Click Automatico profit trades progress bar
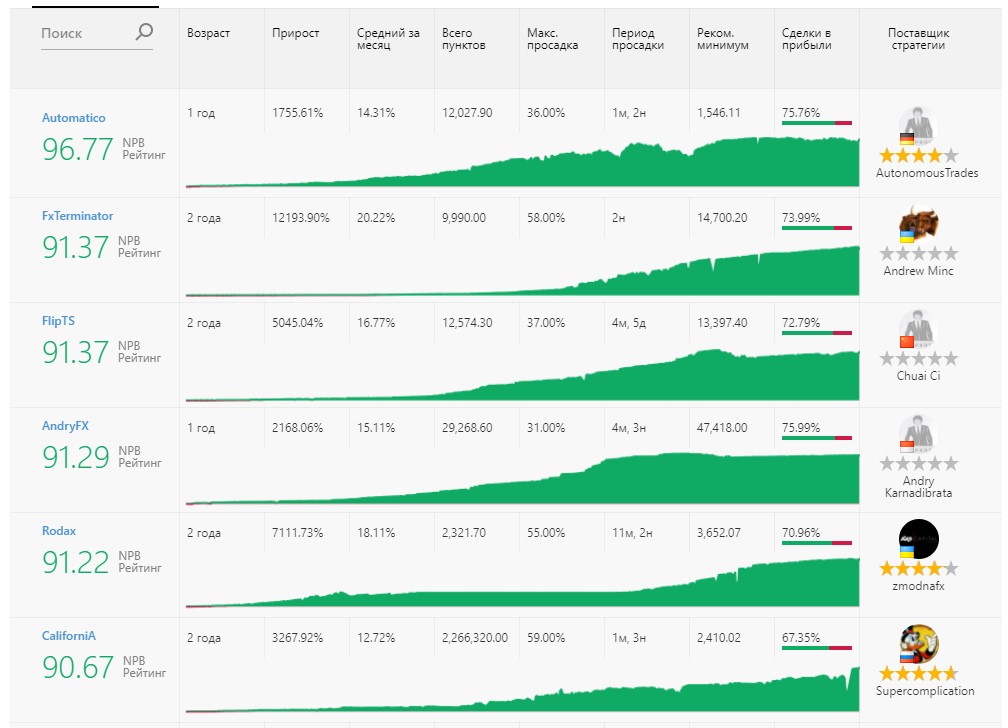1008x728 pixels. [816, 123]
